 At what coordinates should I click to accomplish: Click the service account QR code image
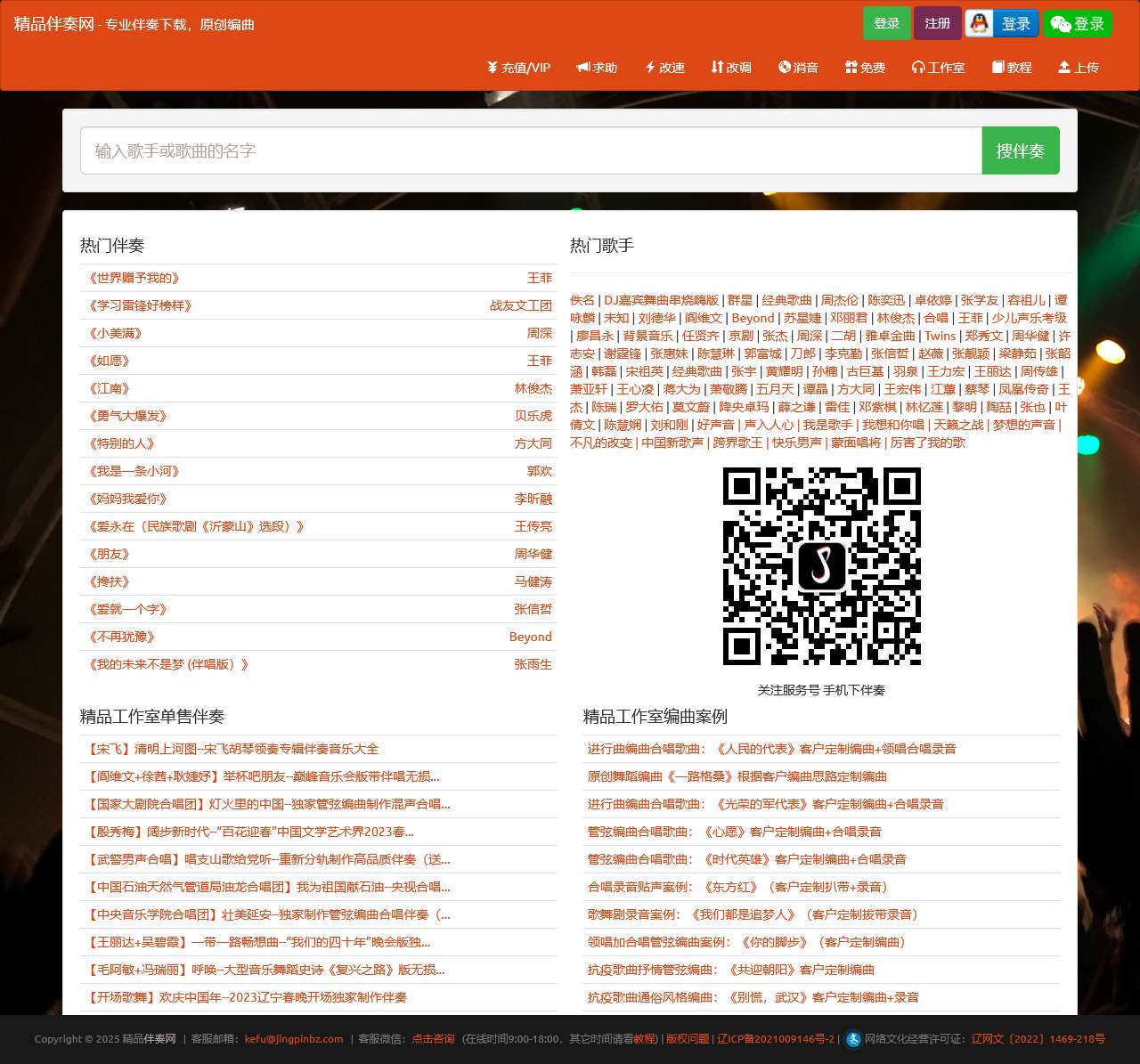pos(821,566)
